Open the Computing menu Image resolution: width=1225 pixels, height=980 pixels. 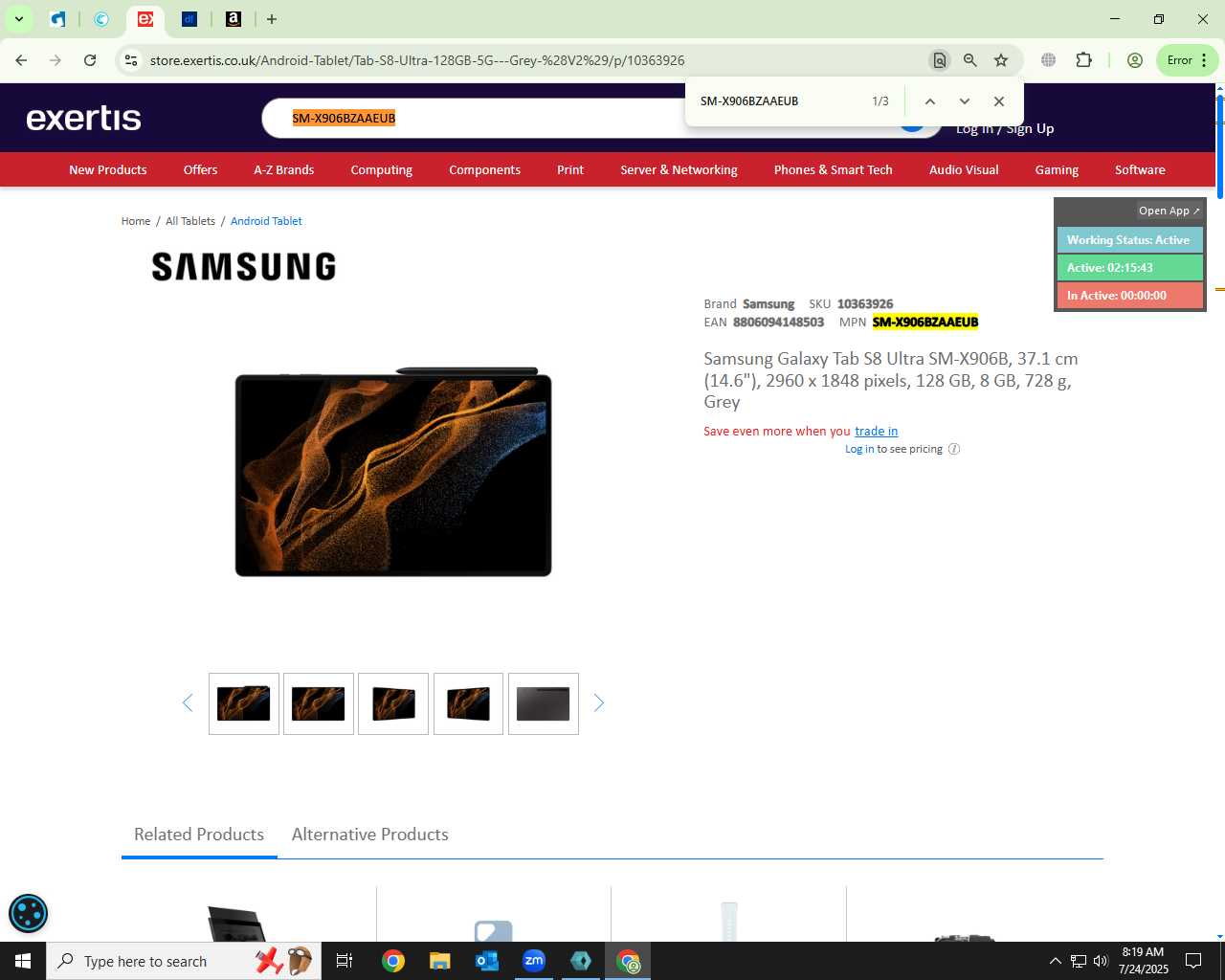click(x=381, y=169)
